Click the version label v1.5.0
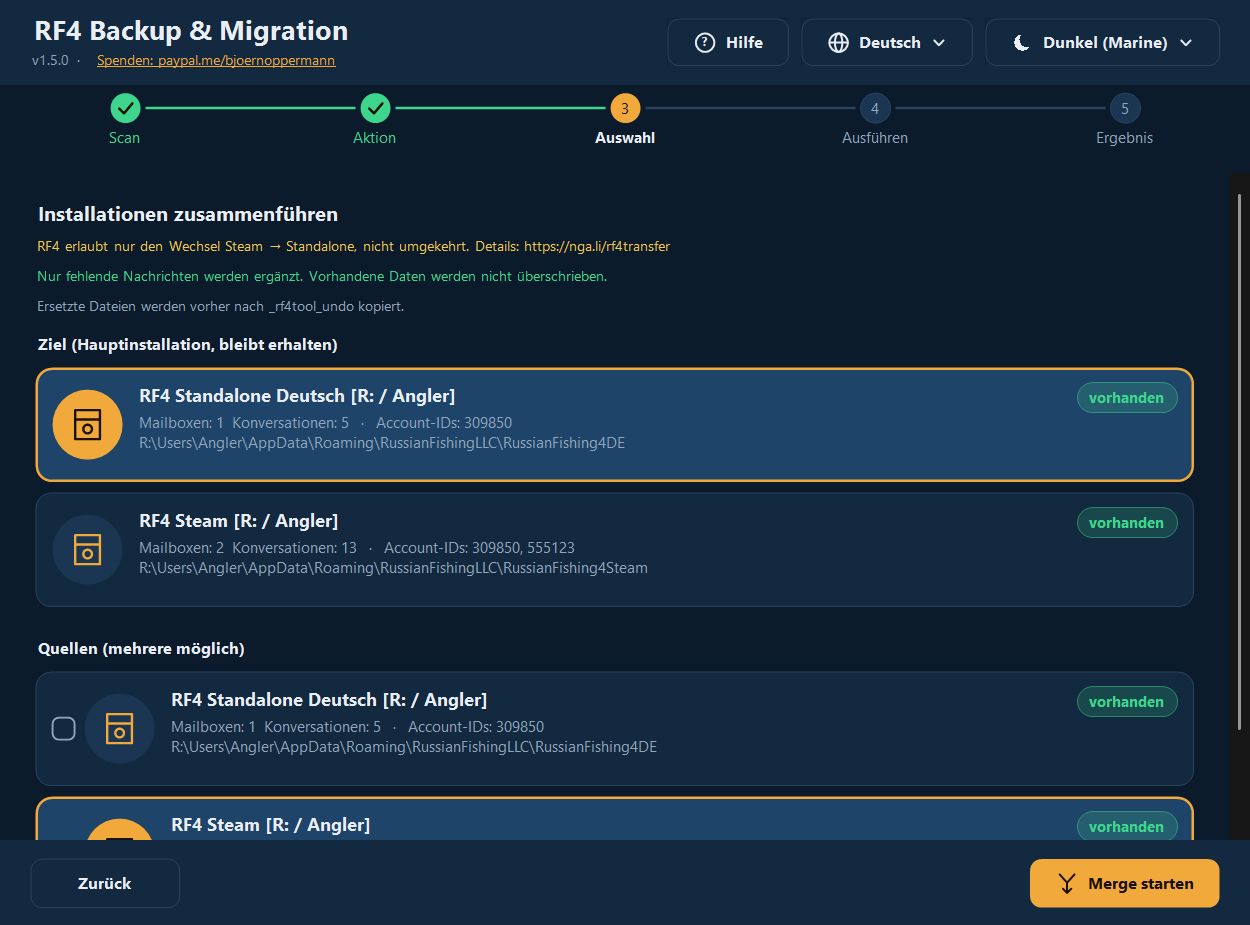 point(50,61)
